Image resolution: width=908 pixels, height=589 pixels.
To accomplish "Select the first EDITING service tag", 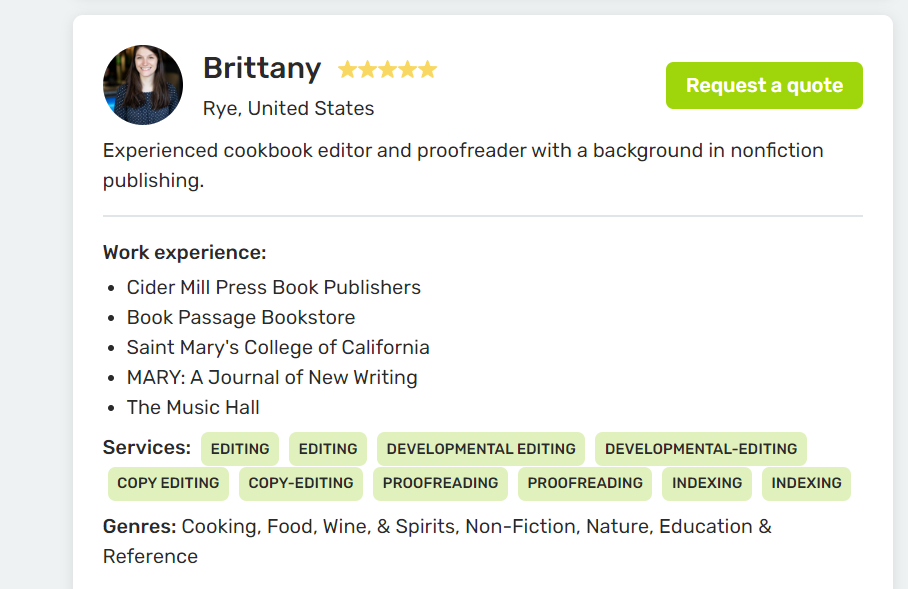I will tap(240, 449).
